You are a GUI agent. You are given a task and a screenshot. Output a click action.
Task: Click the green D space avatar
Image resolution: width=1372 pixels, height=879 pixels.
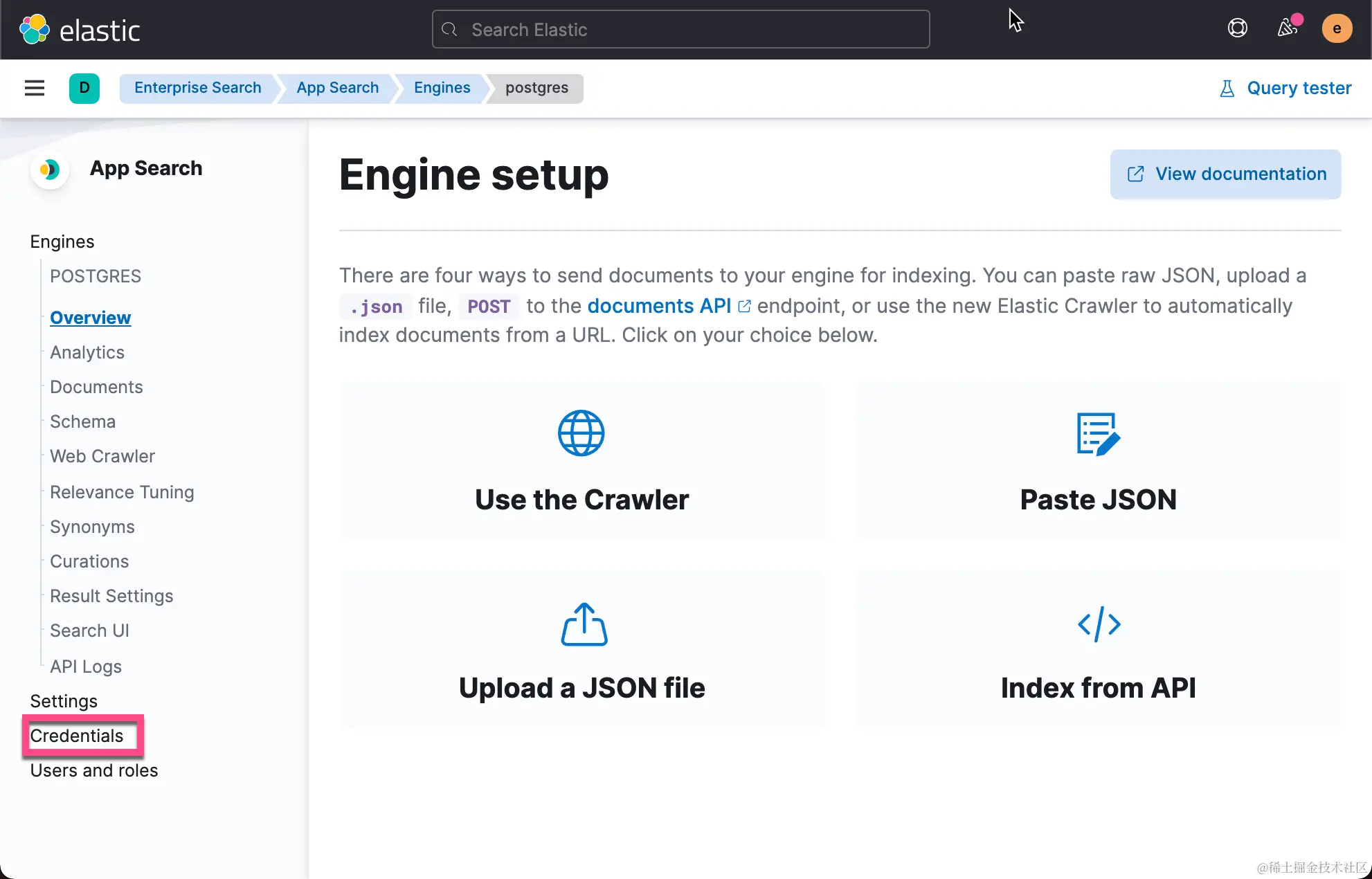click(84, 88)
